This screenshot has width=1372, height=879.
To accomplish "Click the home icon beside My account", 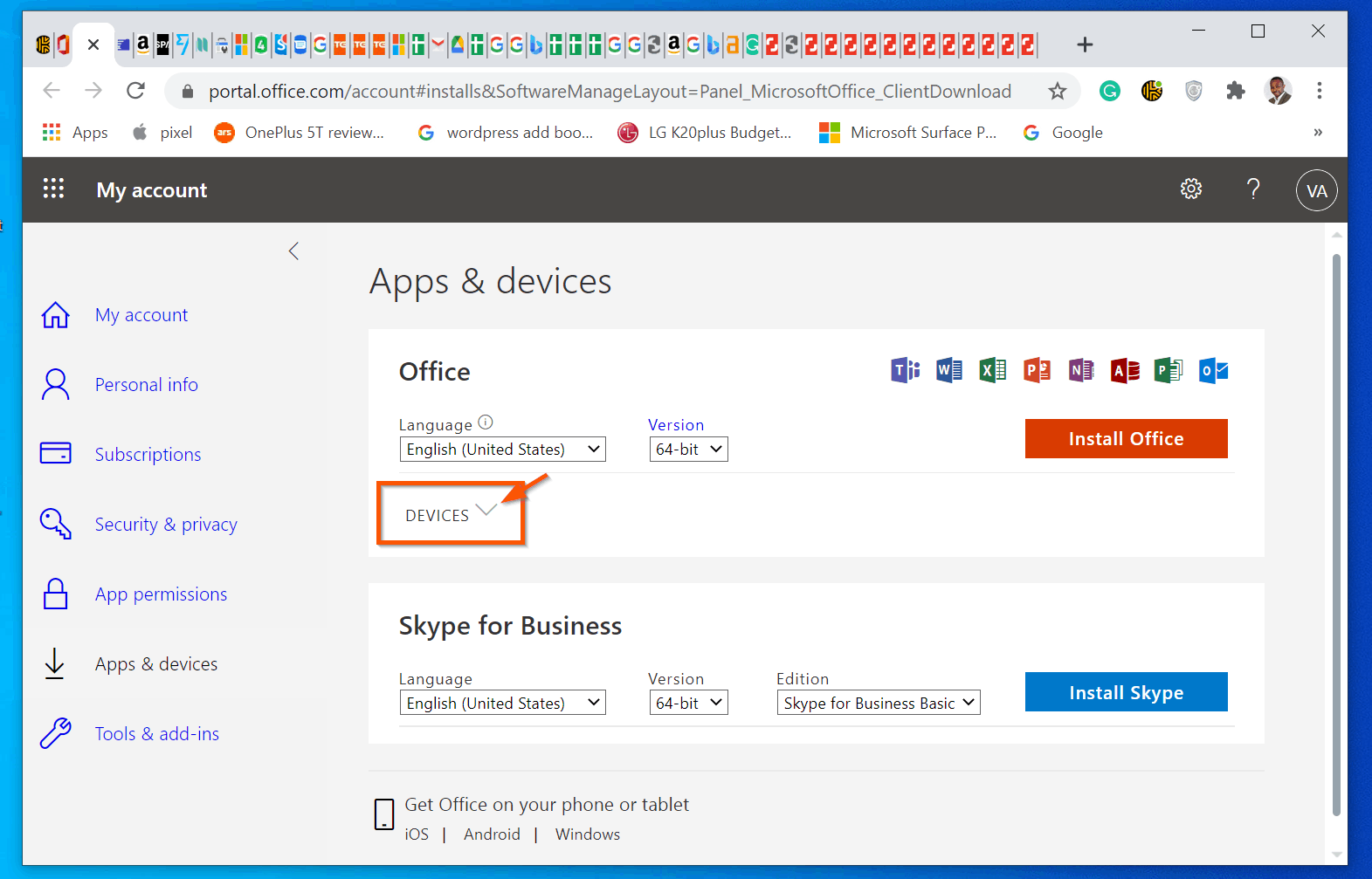I will tap(56, 315).
